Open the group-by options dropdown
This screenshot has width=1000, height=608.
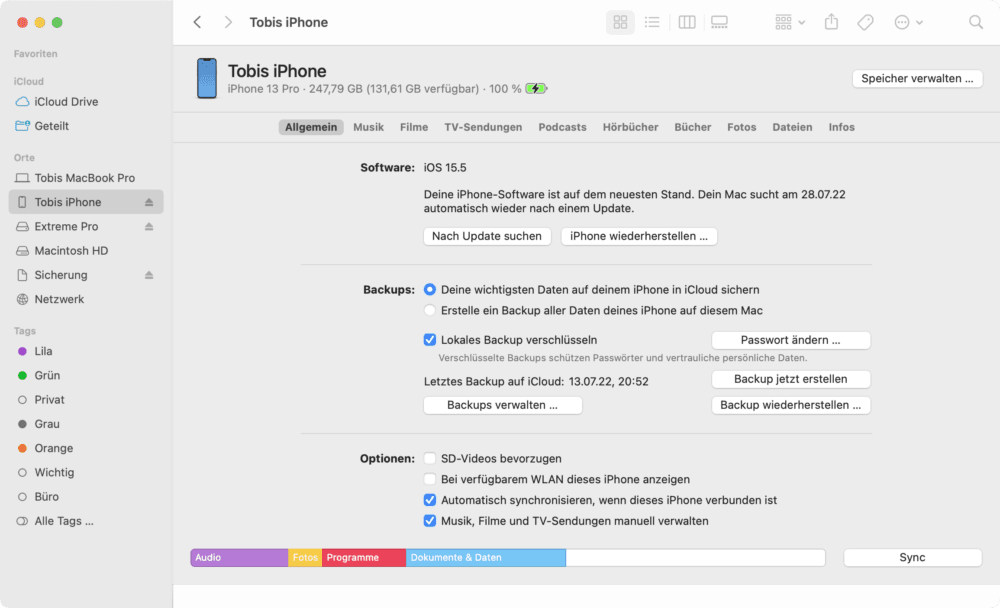click(x=790, y=22)
